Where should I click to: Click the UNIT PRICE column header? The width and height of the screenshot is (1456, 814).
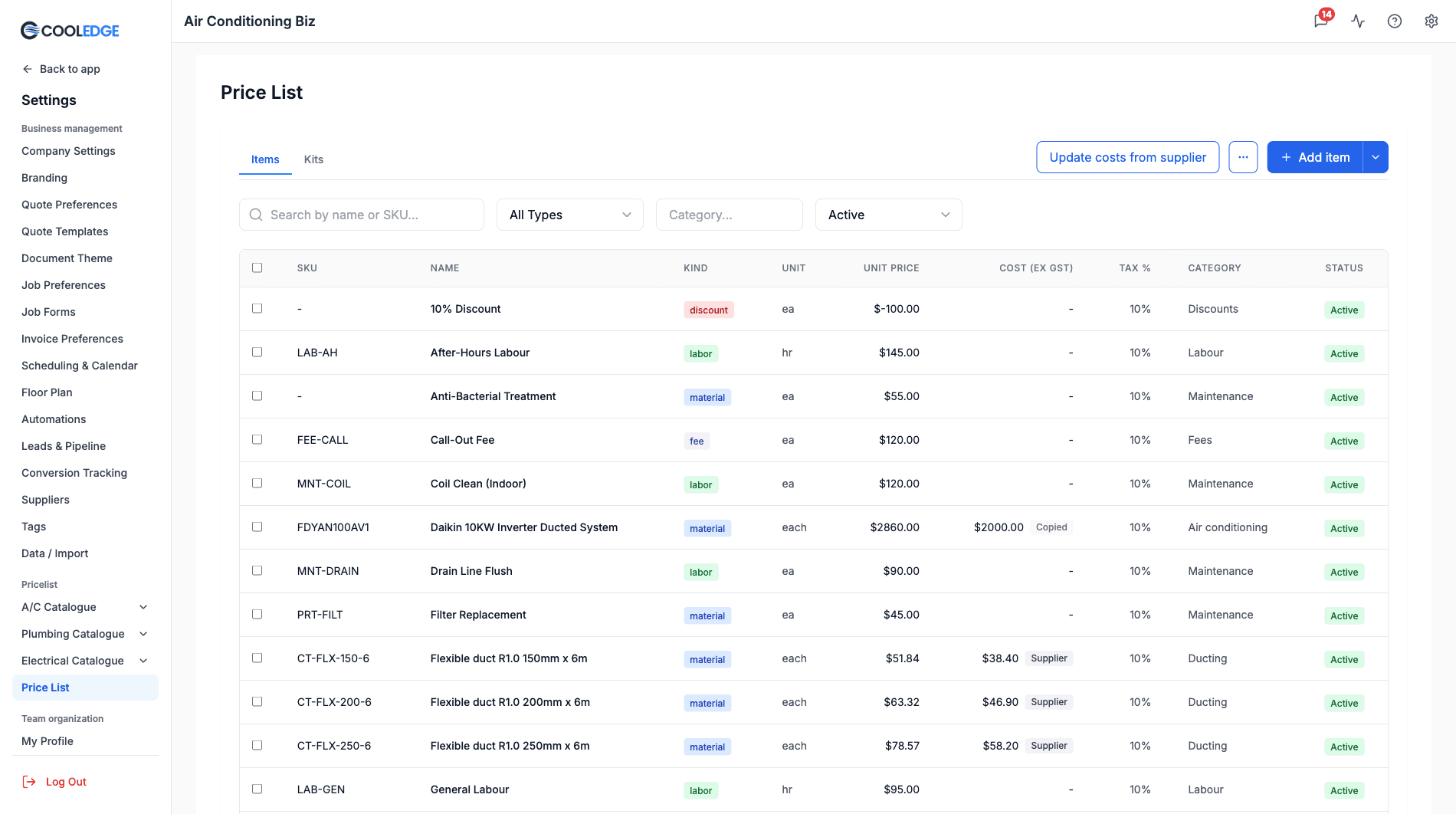(x=891, y=268)
